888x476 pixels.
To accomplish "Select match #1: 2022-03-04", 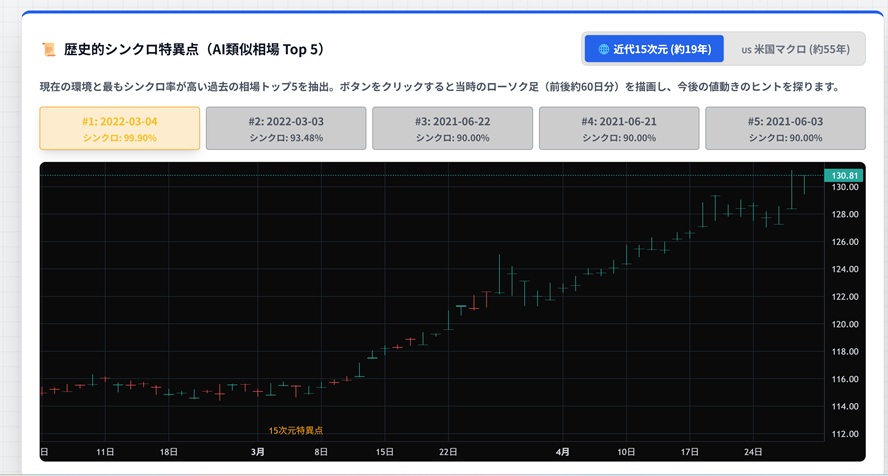I will [120, 129].
